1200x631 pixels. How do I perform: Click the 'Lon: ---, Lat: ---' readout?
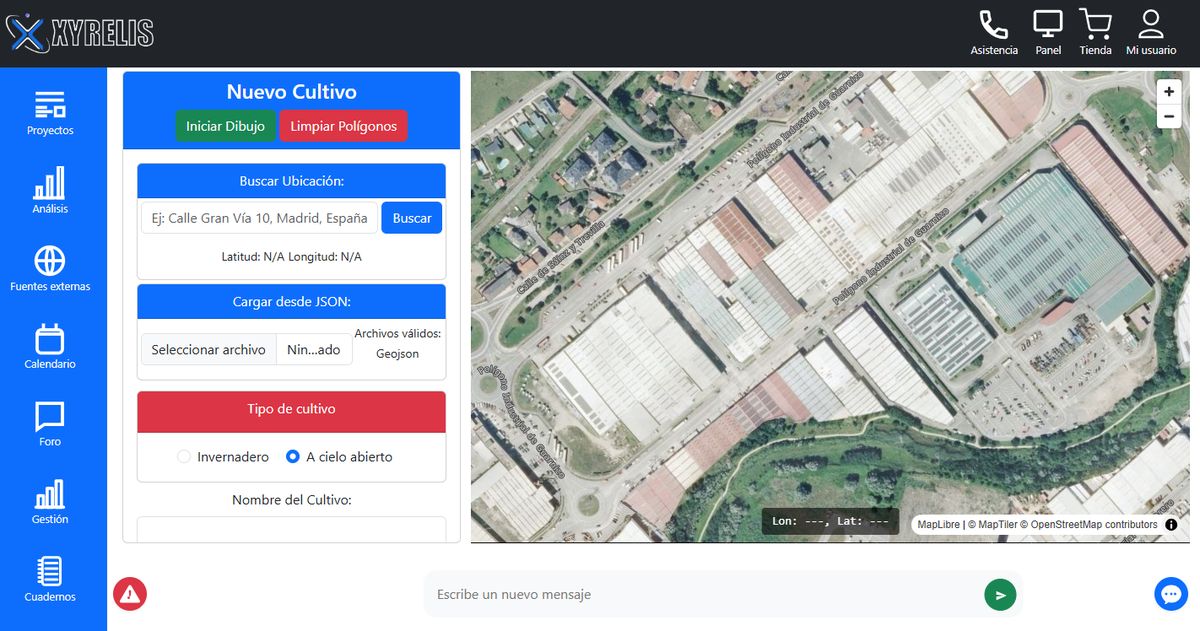(x=831, y=521)
